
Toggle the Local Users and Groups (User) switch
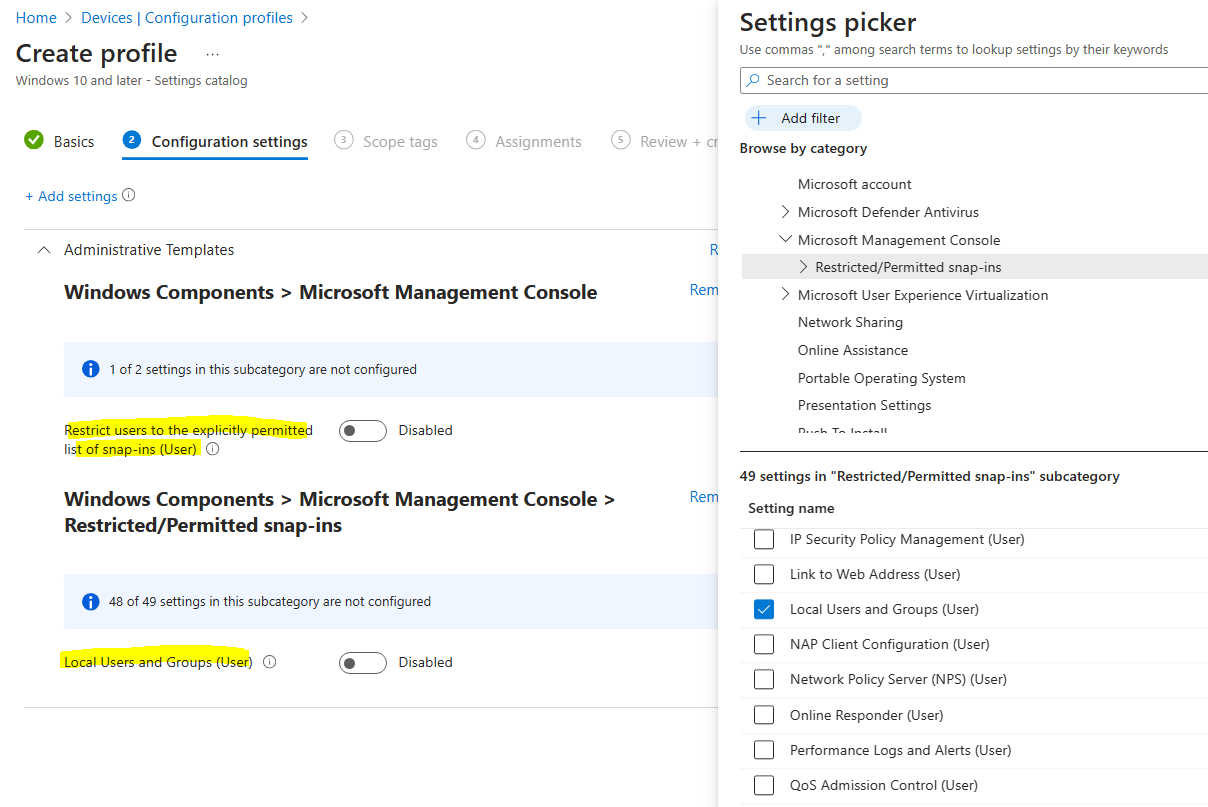(363, 663)
